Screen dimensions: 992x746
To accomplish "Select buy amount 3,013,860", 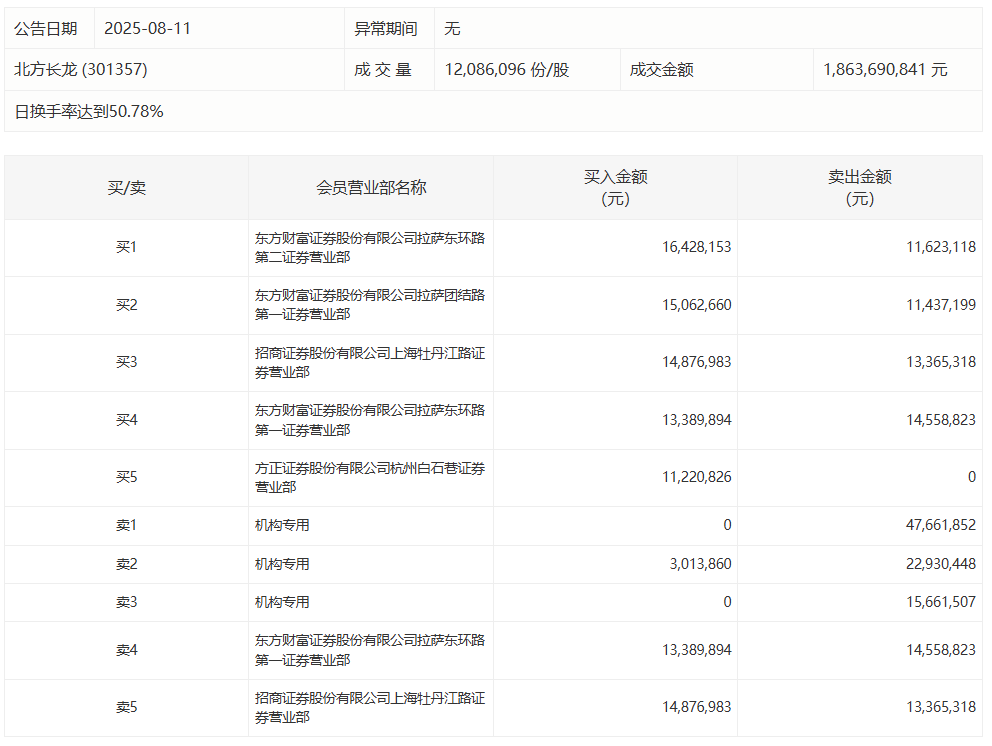I will click(x=700, y=564).
